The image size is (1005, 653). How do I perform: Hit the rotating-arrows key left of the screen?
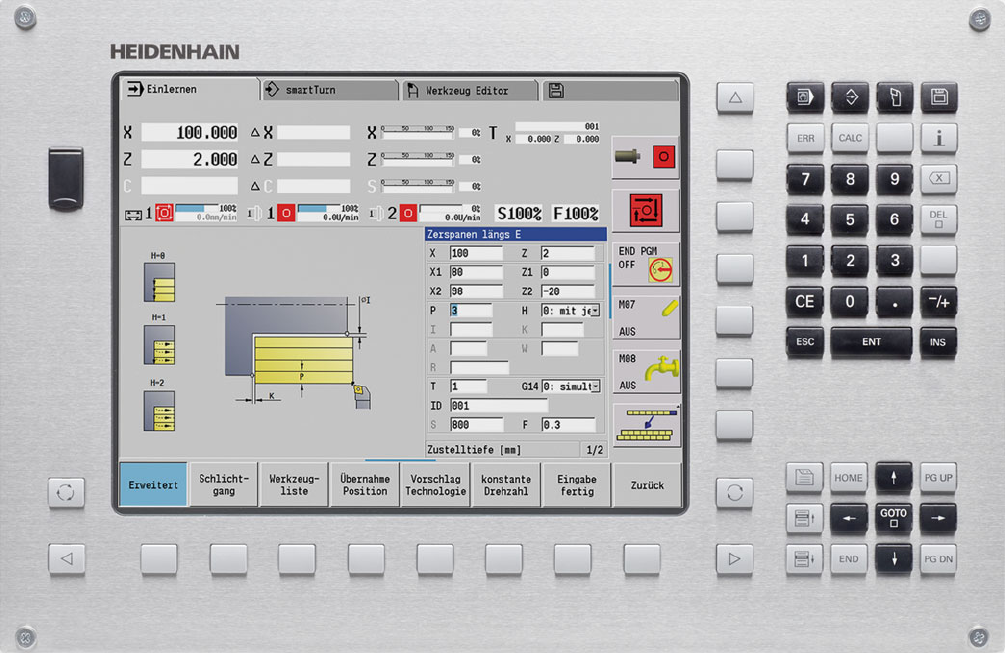point(66,492)
